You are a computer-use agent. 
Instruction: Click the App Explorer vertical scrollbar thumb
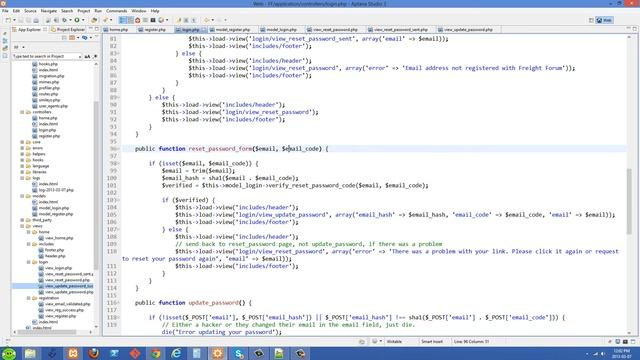[x=96, y=186]
